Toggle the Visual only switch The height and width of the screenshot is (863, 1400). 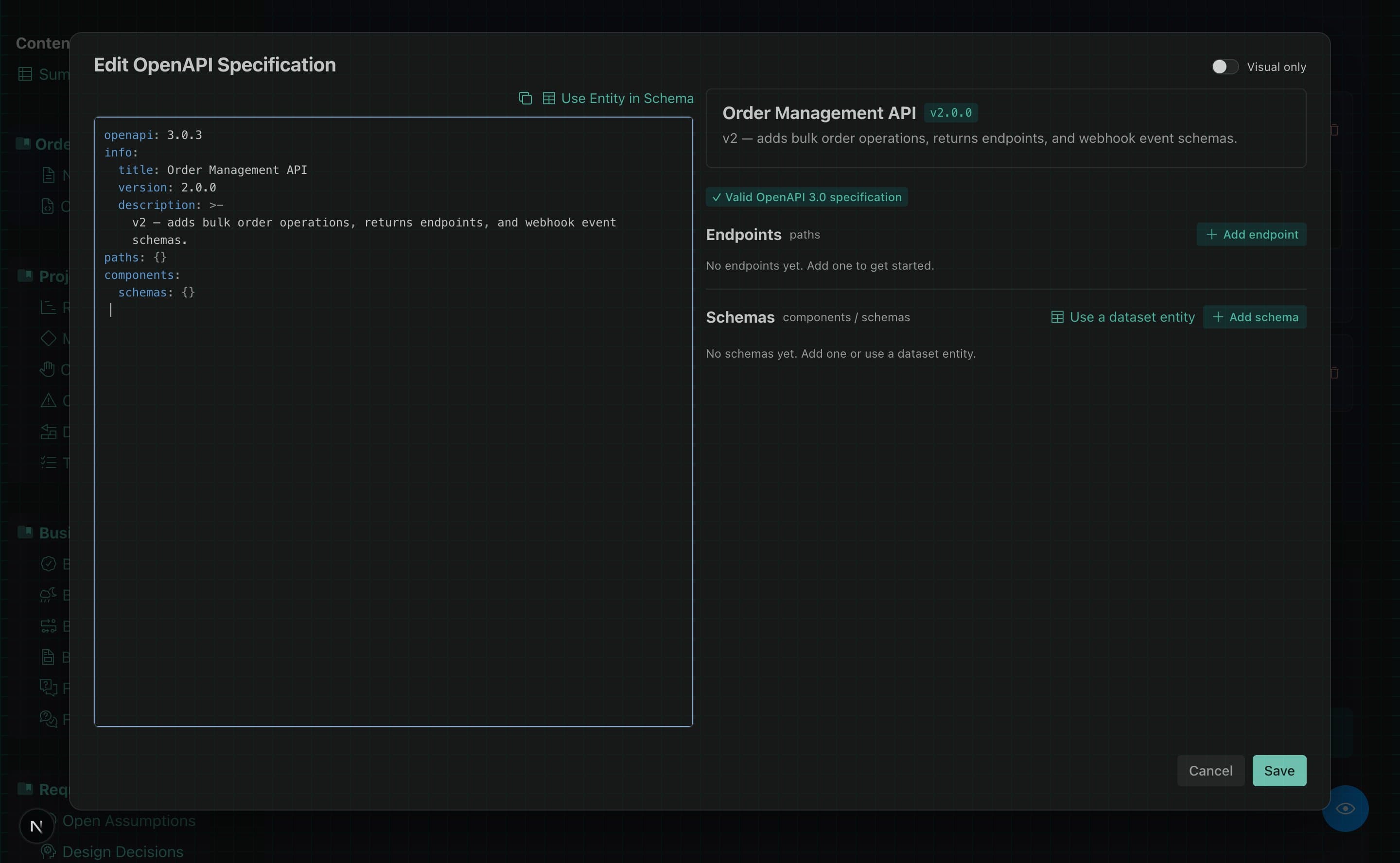click(x=1225, y=67)
